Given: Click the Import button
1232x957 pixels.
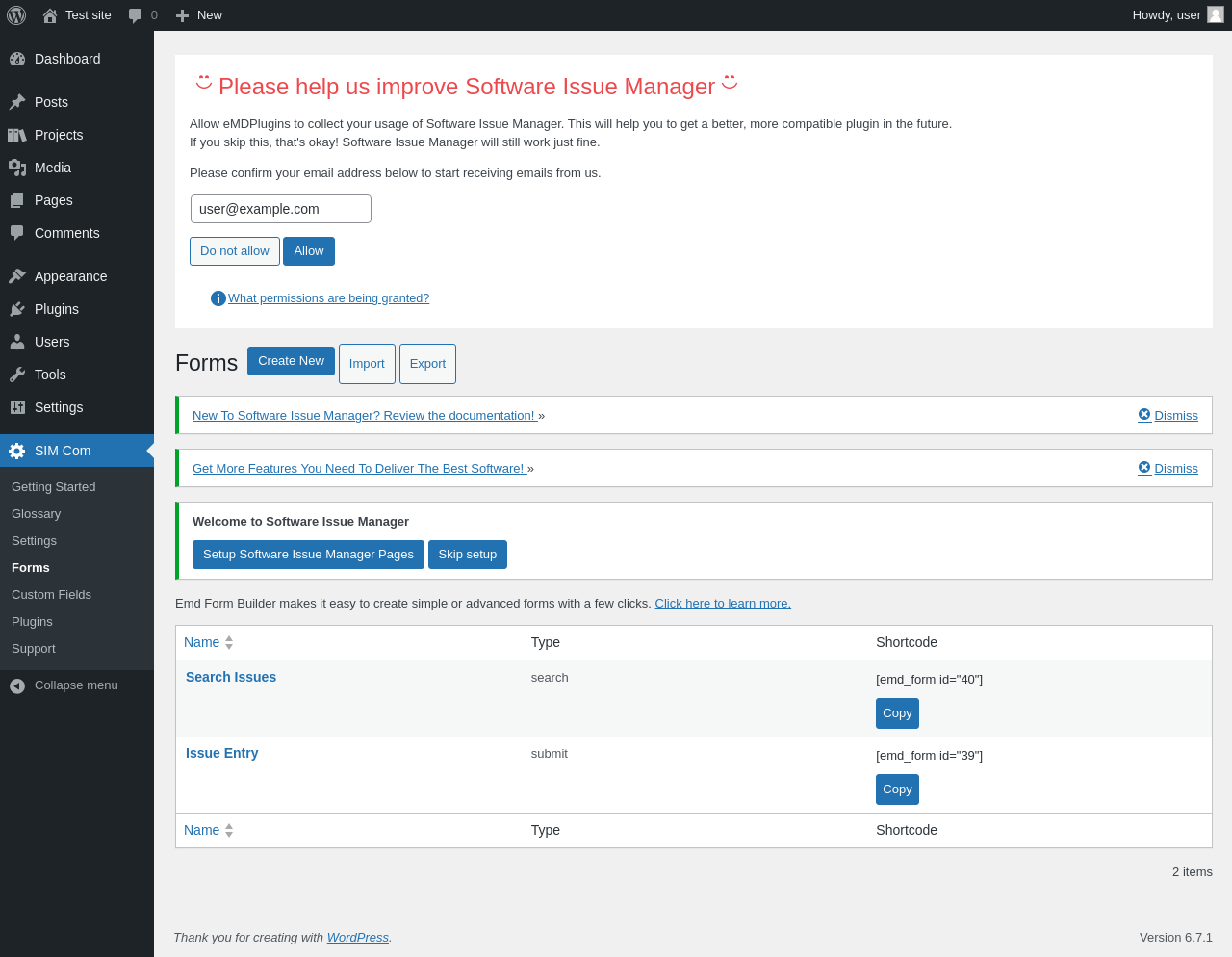Looking at the screenshot, I should pyautogui.click(x=367, y=364).
